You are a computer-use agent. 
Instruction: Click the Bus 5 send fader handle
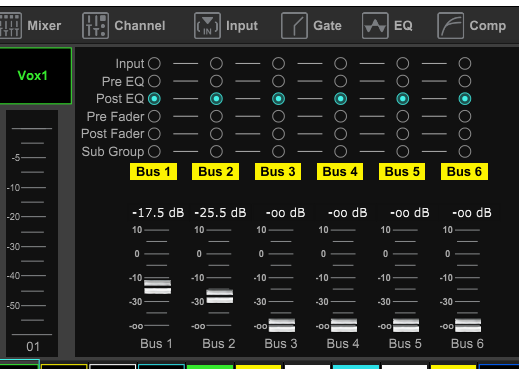406,325
